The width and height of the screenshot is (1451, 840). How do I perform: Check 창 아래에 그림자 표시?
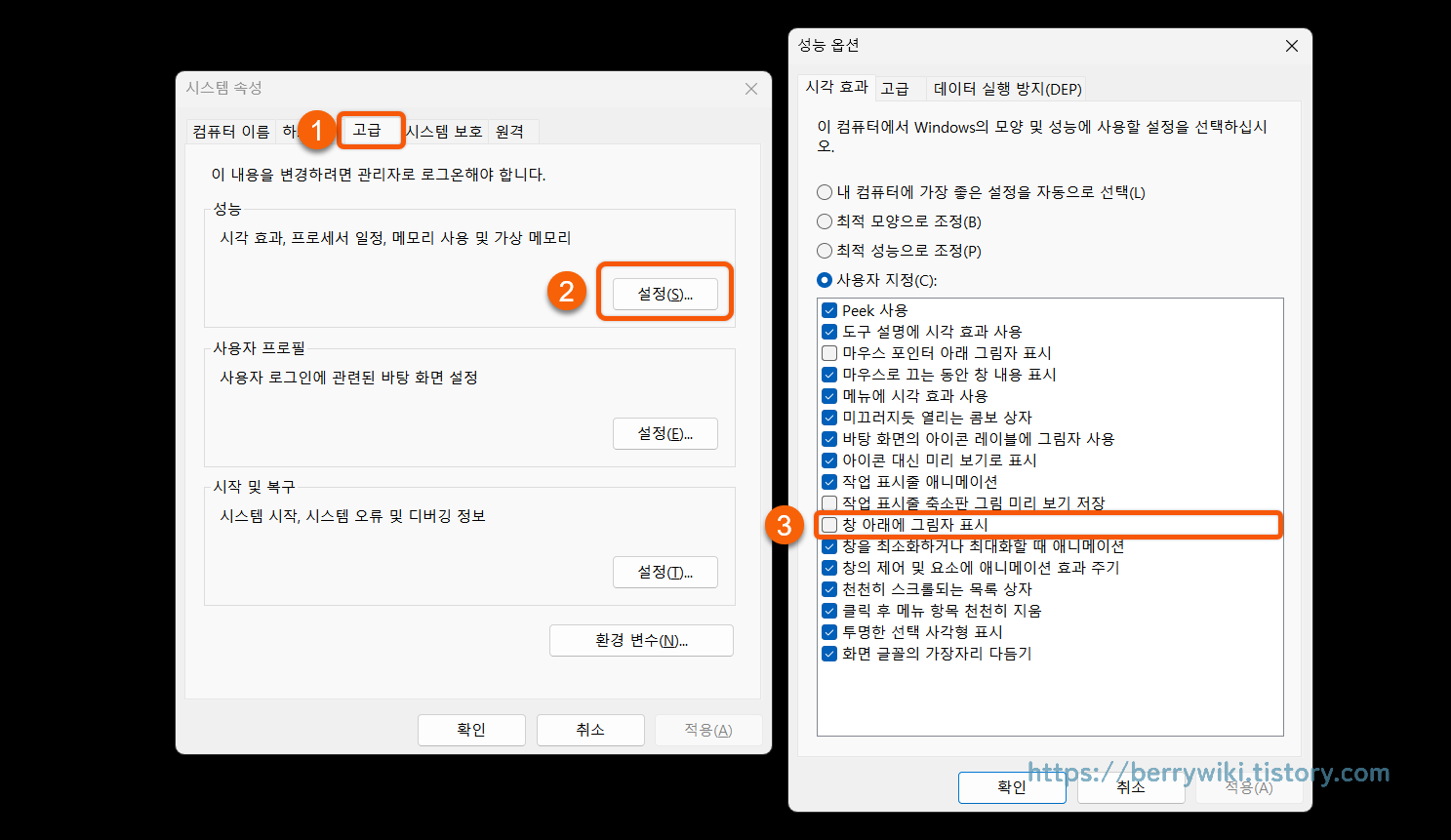[x=829, y=525]
